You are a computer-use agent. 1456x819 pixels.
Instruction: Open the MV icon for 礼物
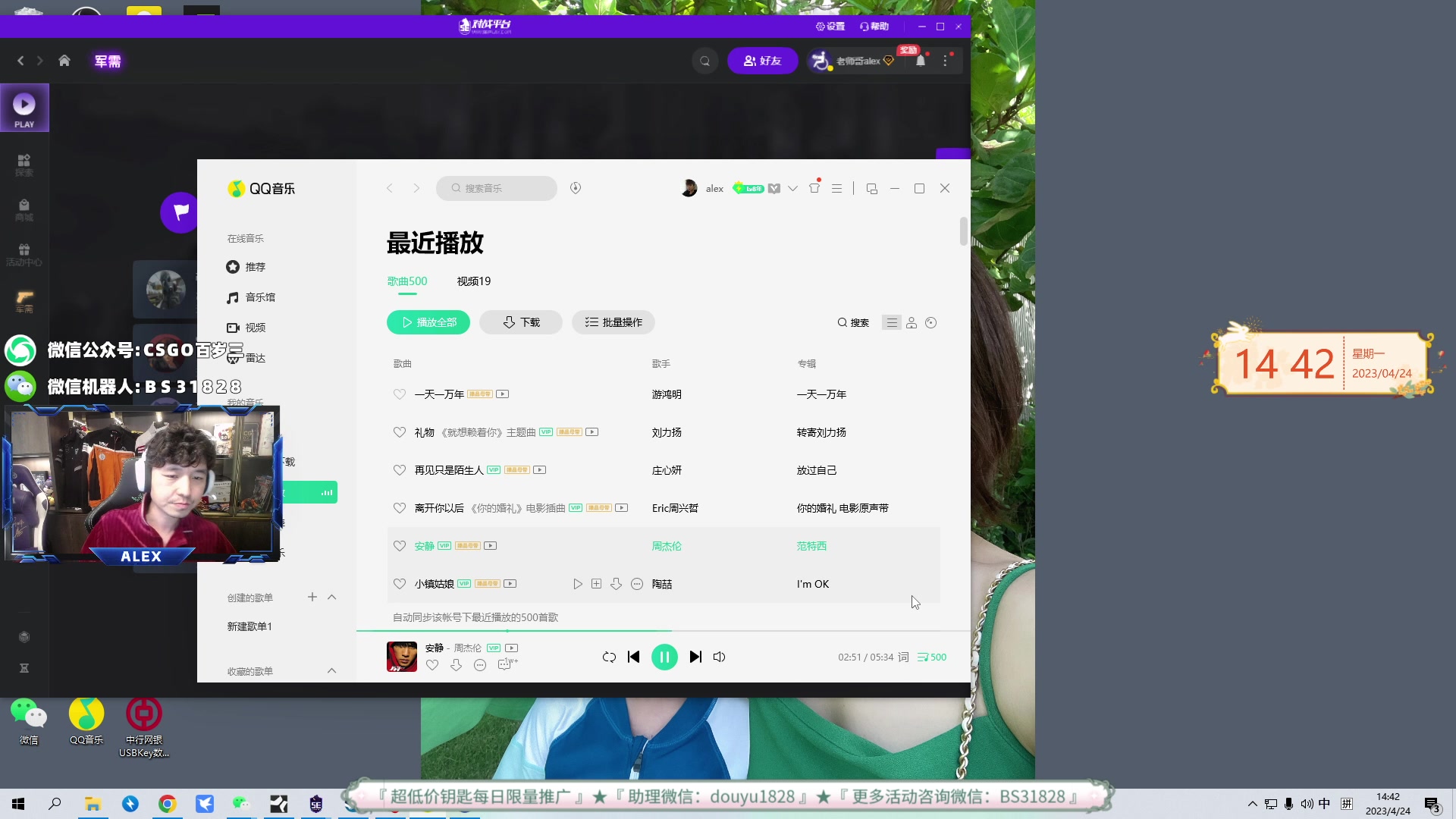point(592,432)
